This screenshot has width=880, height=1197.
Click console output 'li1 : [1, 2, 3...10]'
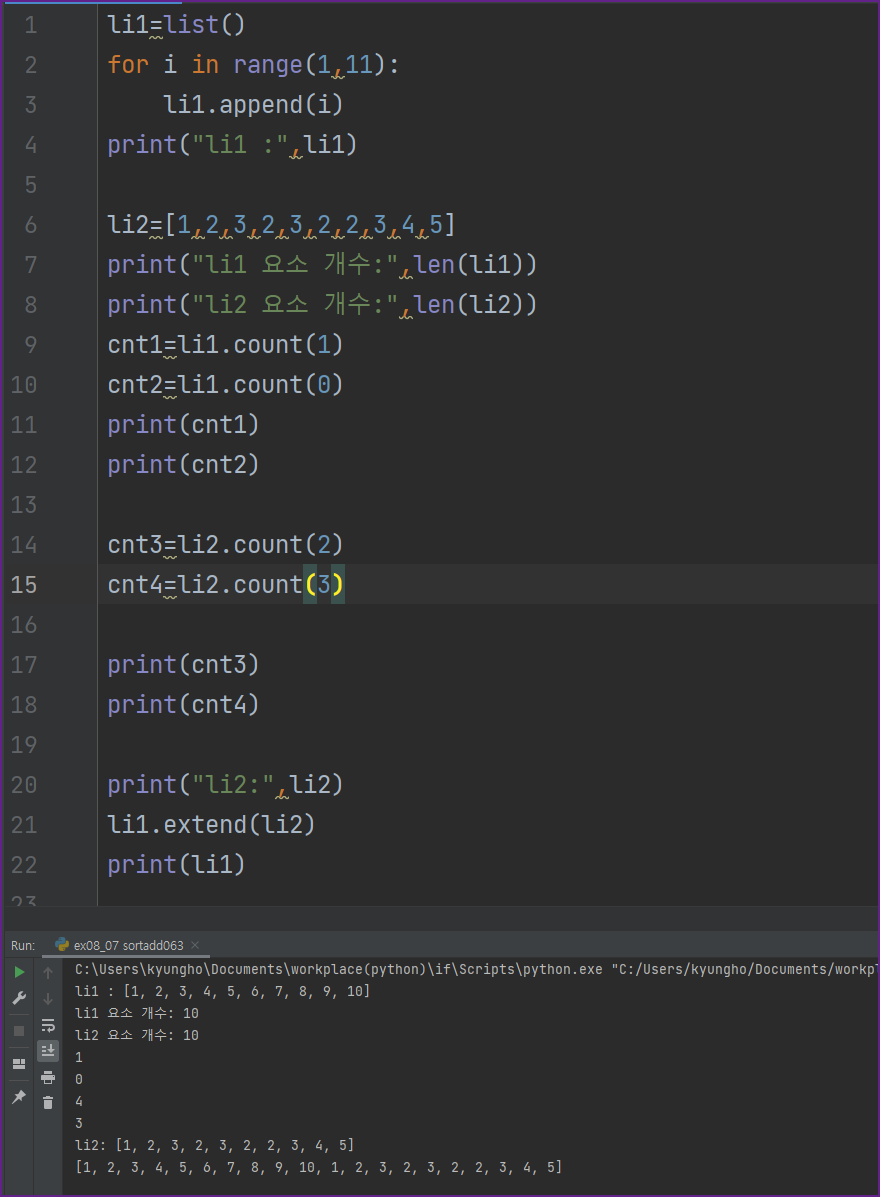coord(222,992)
